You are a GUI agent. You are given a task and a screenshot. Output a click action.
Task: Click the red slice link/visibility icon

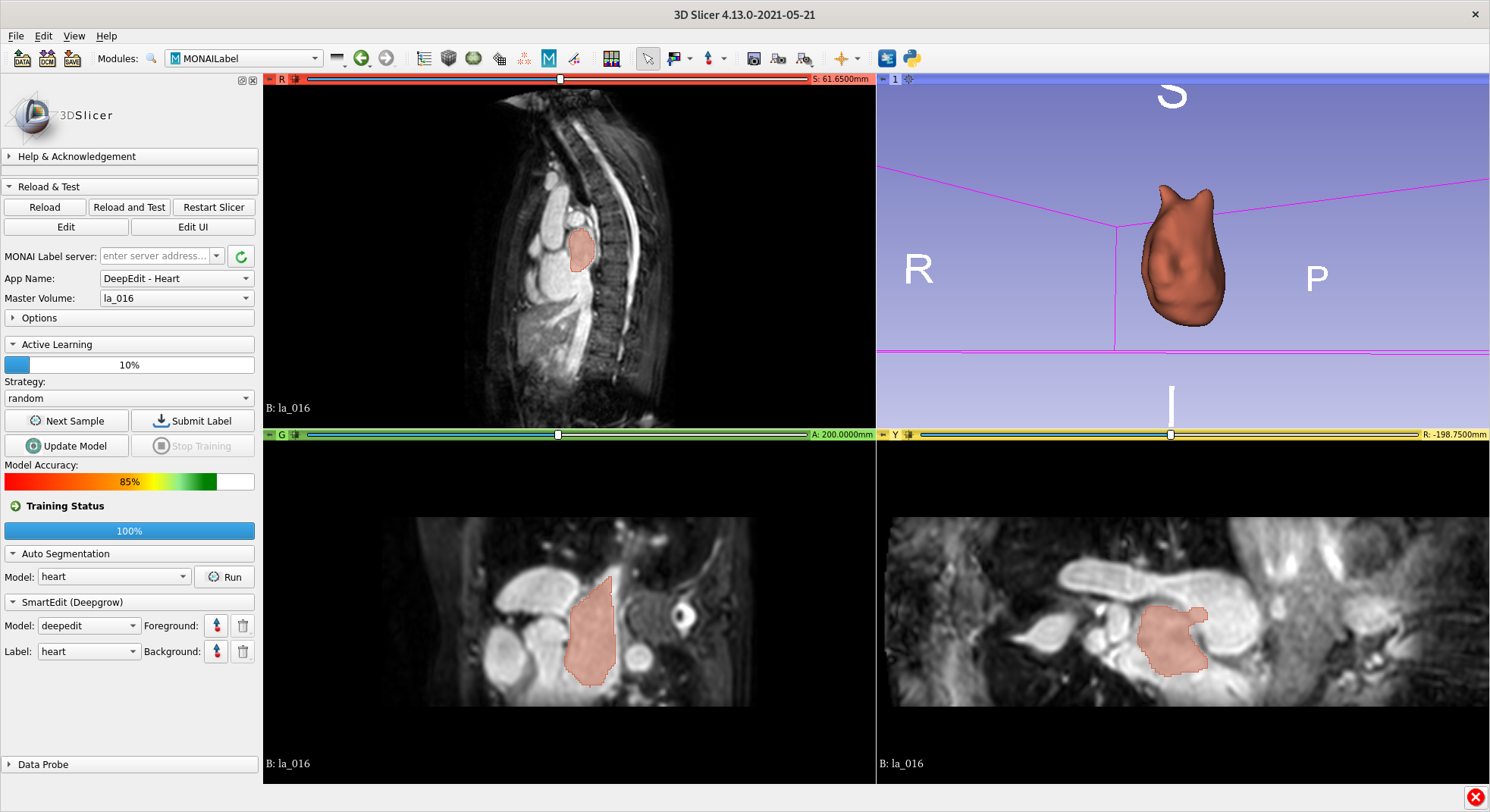[x=296, y=79]
